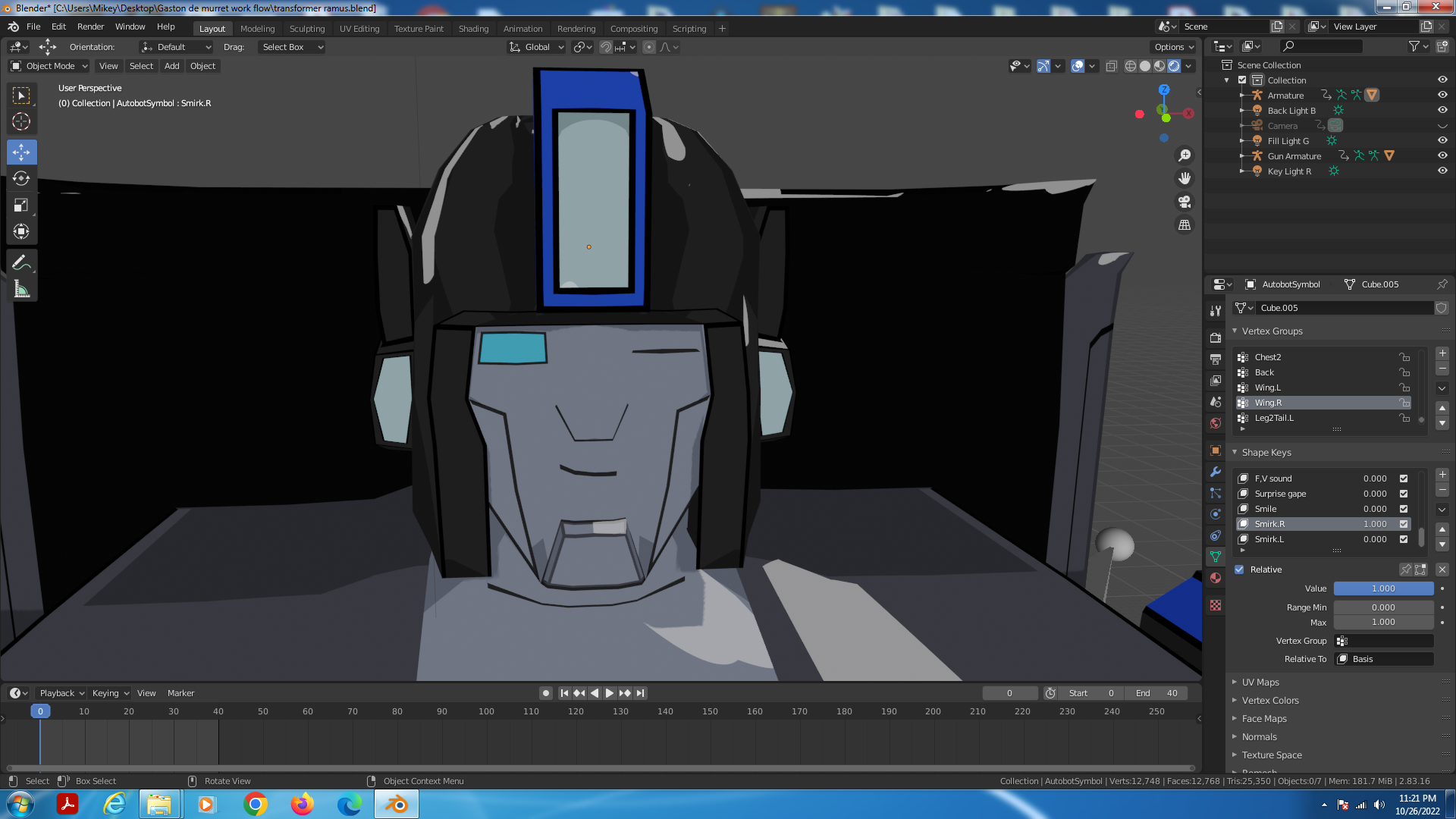Image resolution: width=1456 pixels, height=819 pixels.
Task: Open Material properties tab
Action: point(1216,578)
